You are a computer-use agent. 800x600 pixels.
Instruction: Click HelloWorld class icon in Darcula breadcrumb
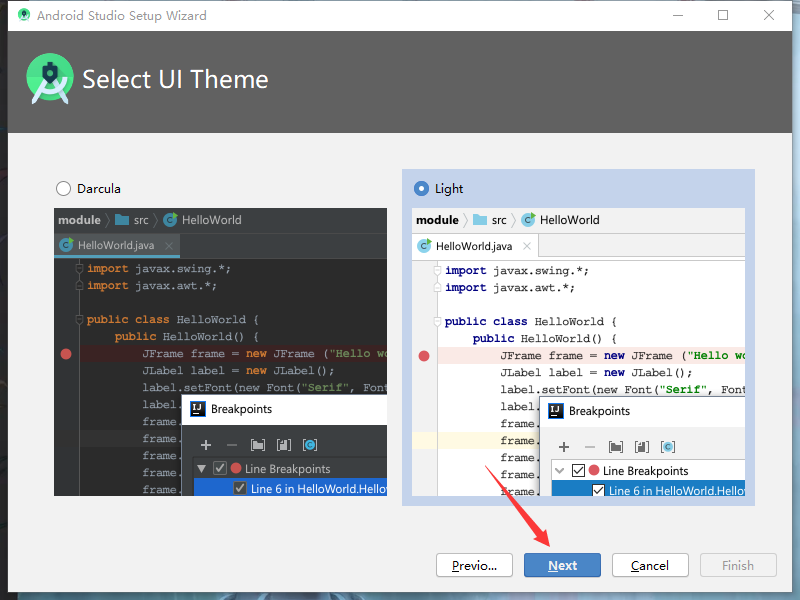pyautogui.click(x=170, y=220)
